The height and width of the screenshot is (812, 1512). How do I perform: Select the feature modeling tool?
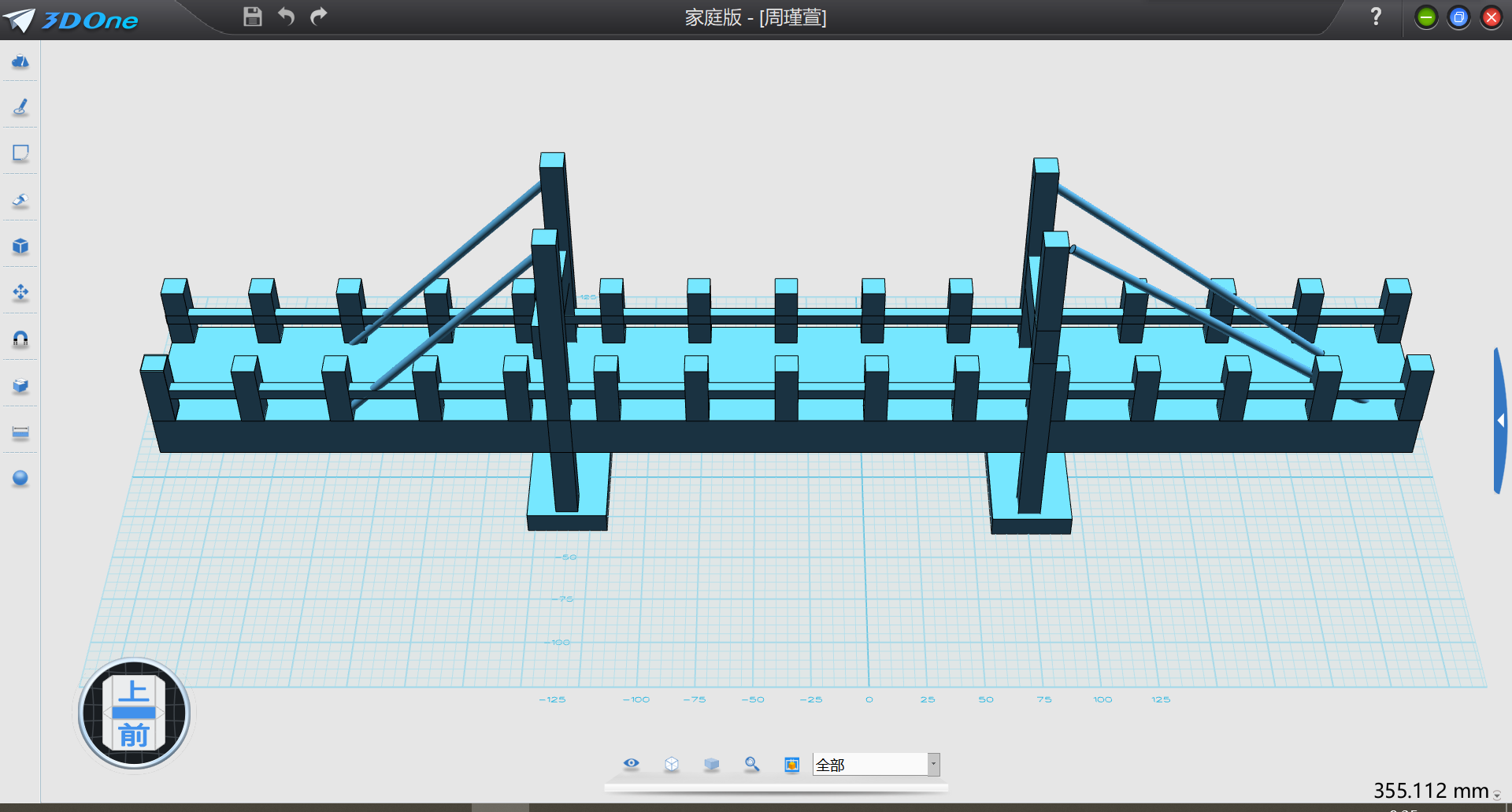(x=20, y=200)
